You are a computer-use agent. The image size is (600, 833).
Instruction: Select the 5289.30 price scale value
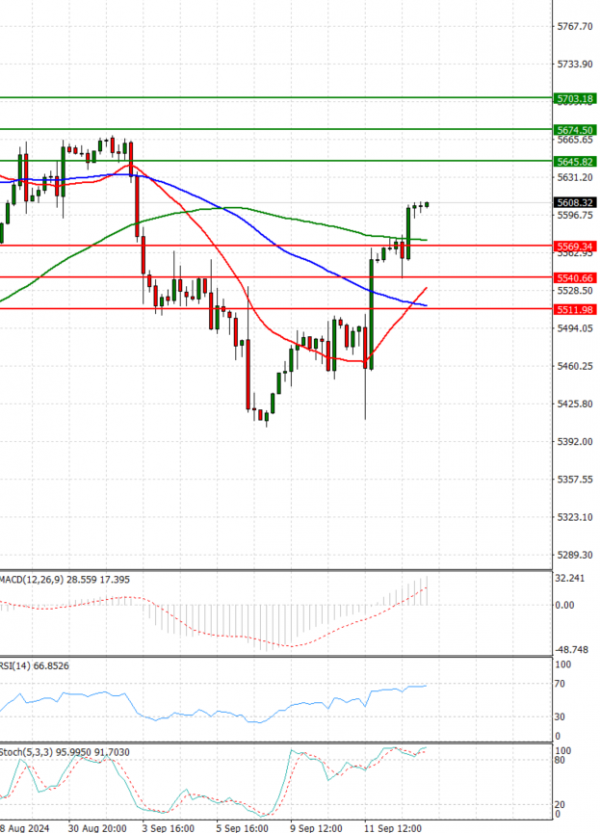tap(574, 555)
